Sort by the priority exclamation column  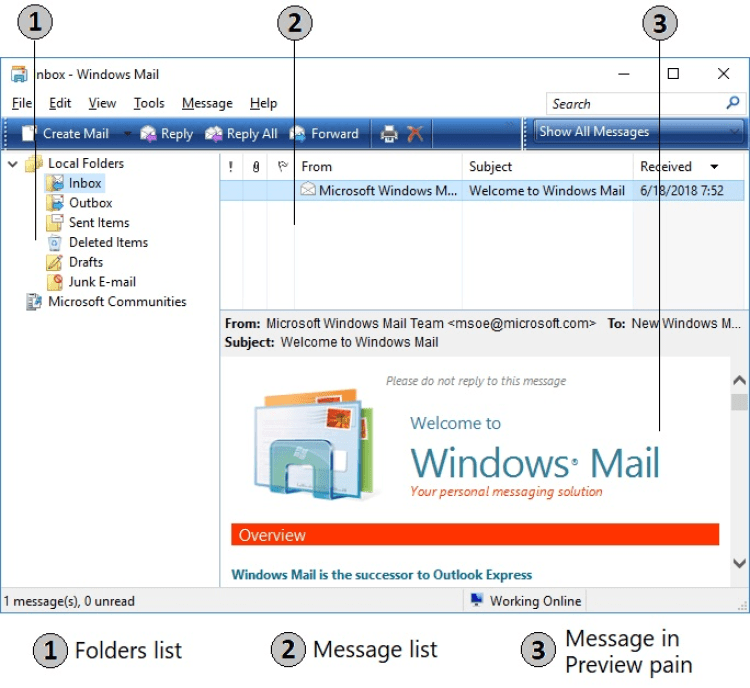231,166
